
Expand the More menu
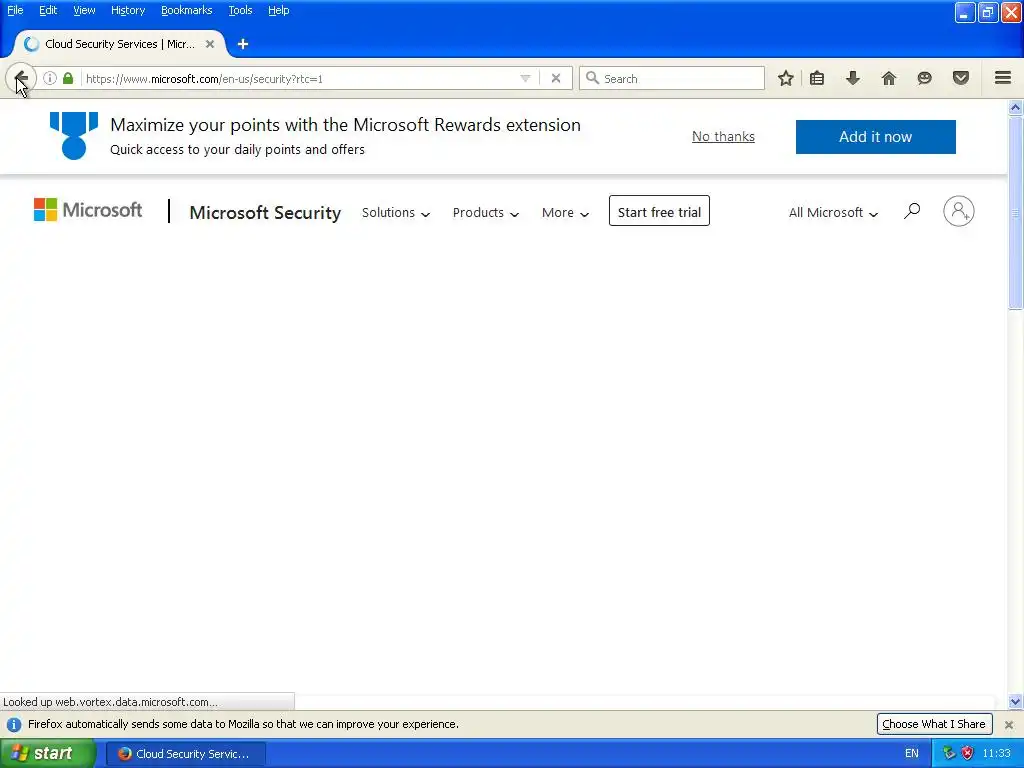click(566, 213)
